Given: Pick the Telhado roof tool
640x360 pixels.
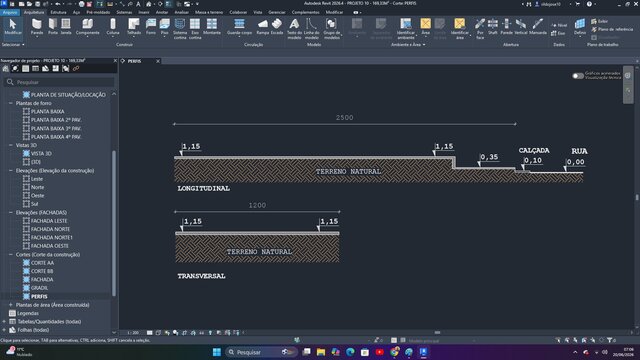Looking at the screenshot, I should pos(133,27).
